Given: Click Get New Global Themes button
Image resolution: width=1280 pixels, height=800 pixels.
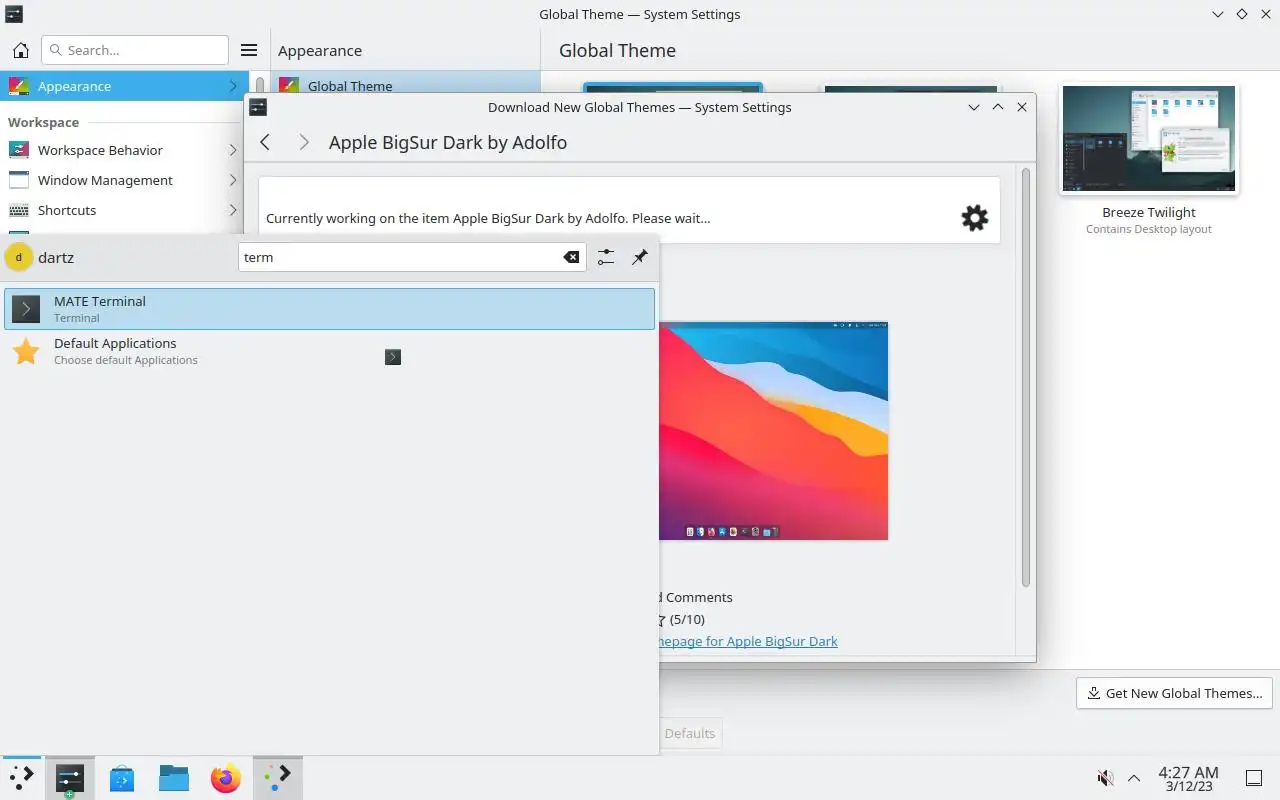Looking at the screenshot, I should (1174, 693).
